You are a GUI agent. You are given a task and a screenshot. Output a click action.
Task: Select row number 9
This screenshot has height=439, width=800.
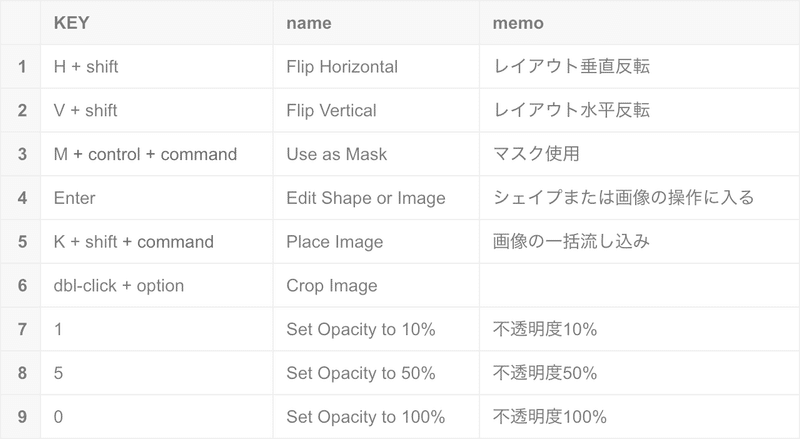pyautogui.click(x=20, y=417)
